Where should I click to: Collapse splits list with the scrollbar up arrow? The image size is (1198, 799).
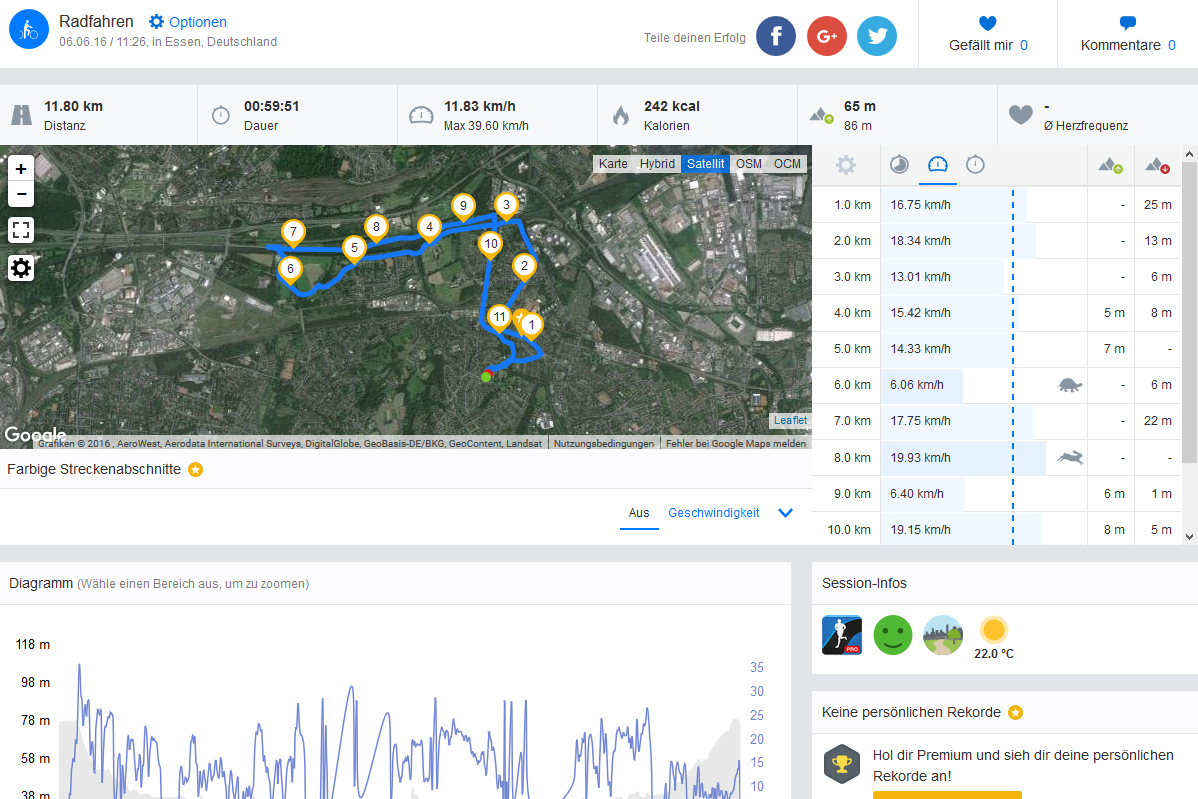(x=1189, y=154)
